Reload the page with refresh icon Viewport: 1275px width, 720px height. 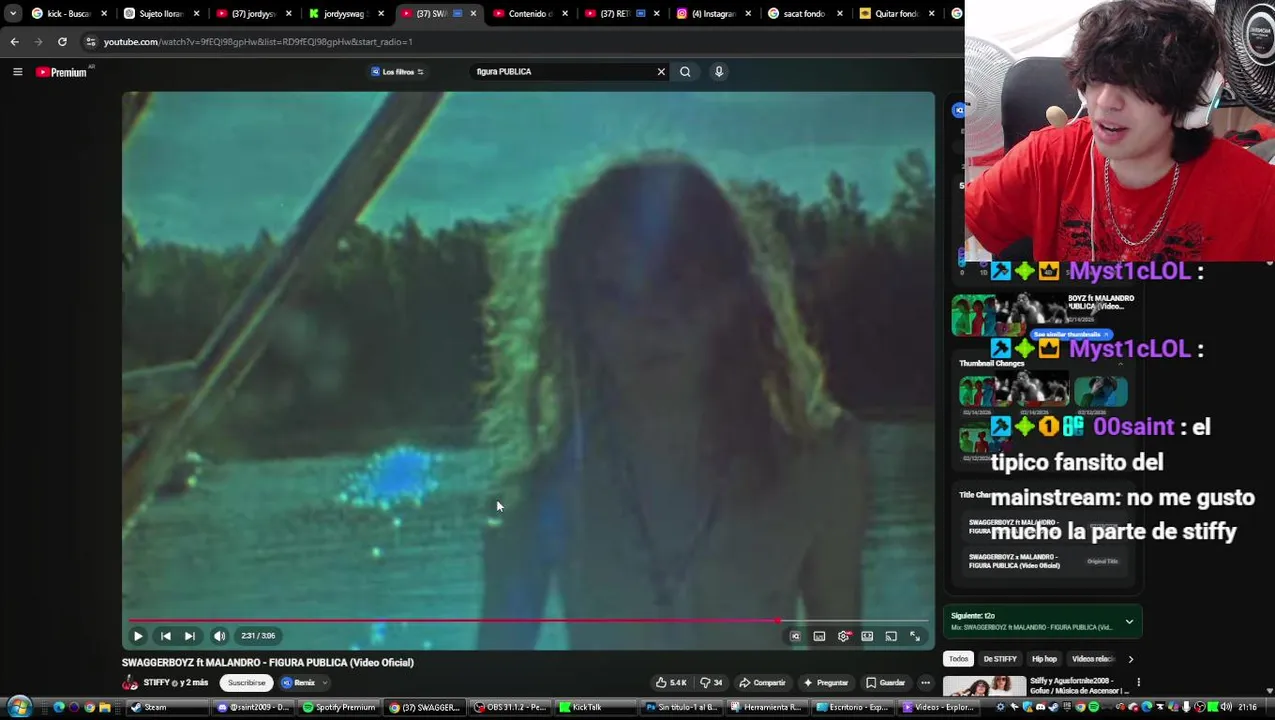pos(62,42)
